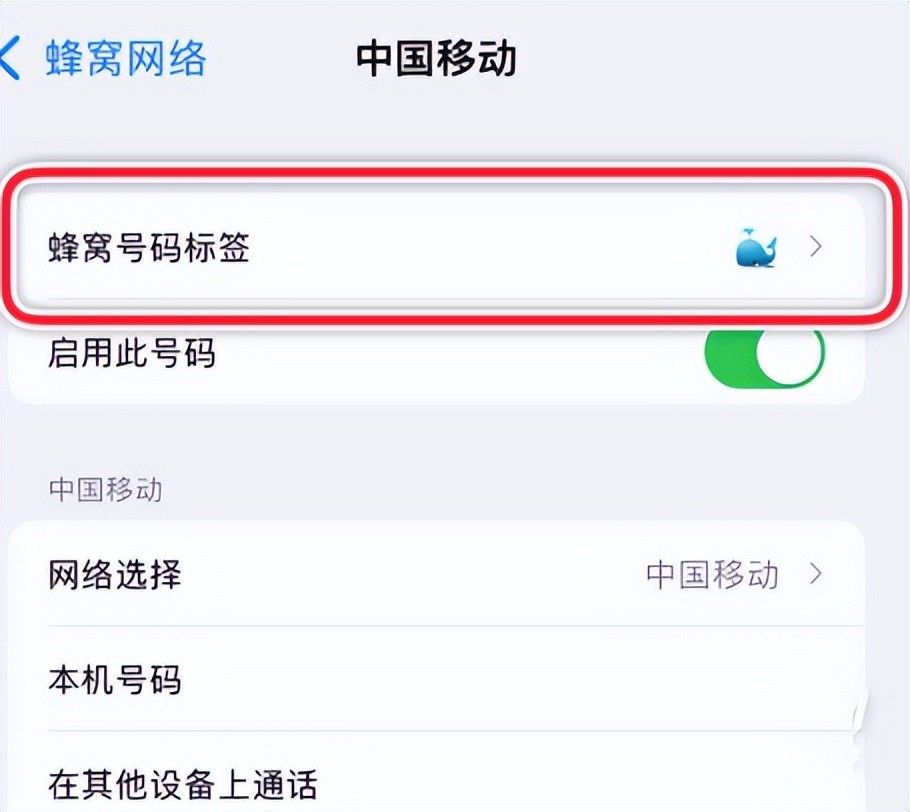
Task: Disable the 启用此号码 switch
Action: click(x=765, y=354)
